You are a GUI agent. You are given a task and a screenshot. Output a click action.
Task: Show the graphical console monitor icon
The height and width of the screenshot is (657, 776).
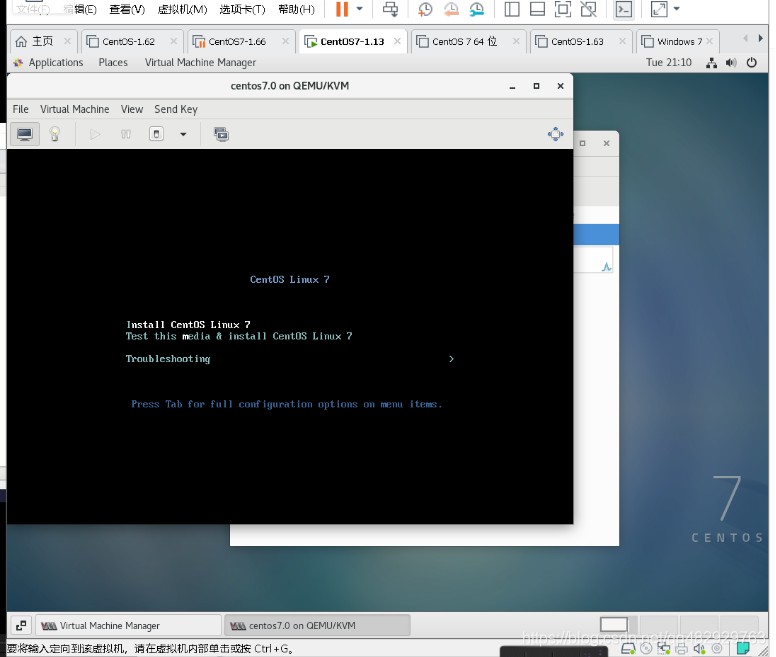(x=25, y=134)
